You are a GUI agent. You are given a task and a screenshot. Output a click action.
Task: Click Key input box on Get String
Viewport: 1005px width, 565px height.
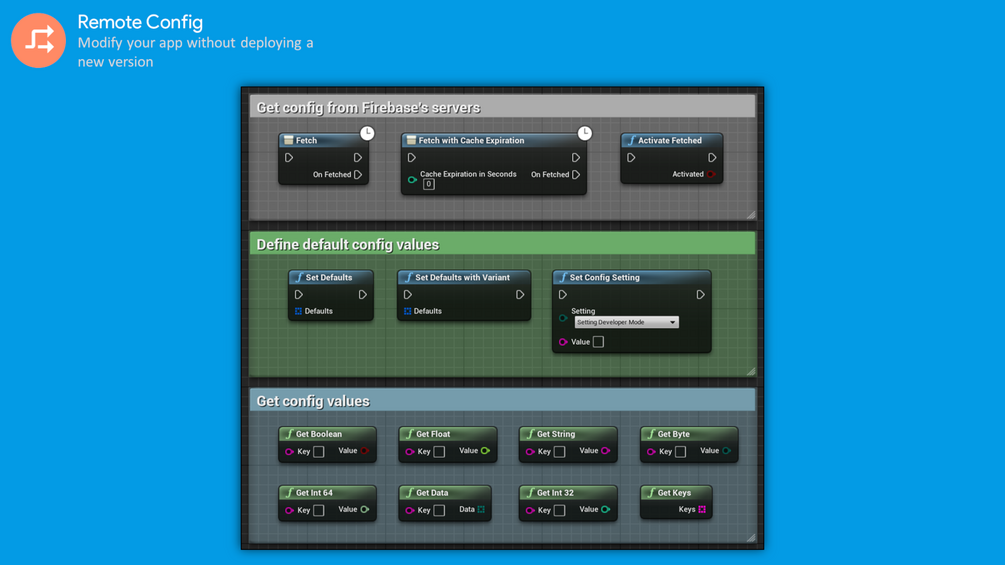point(560,452)
